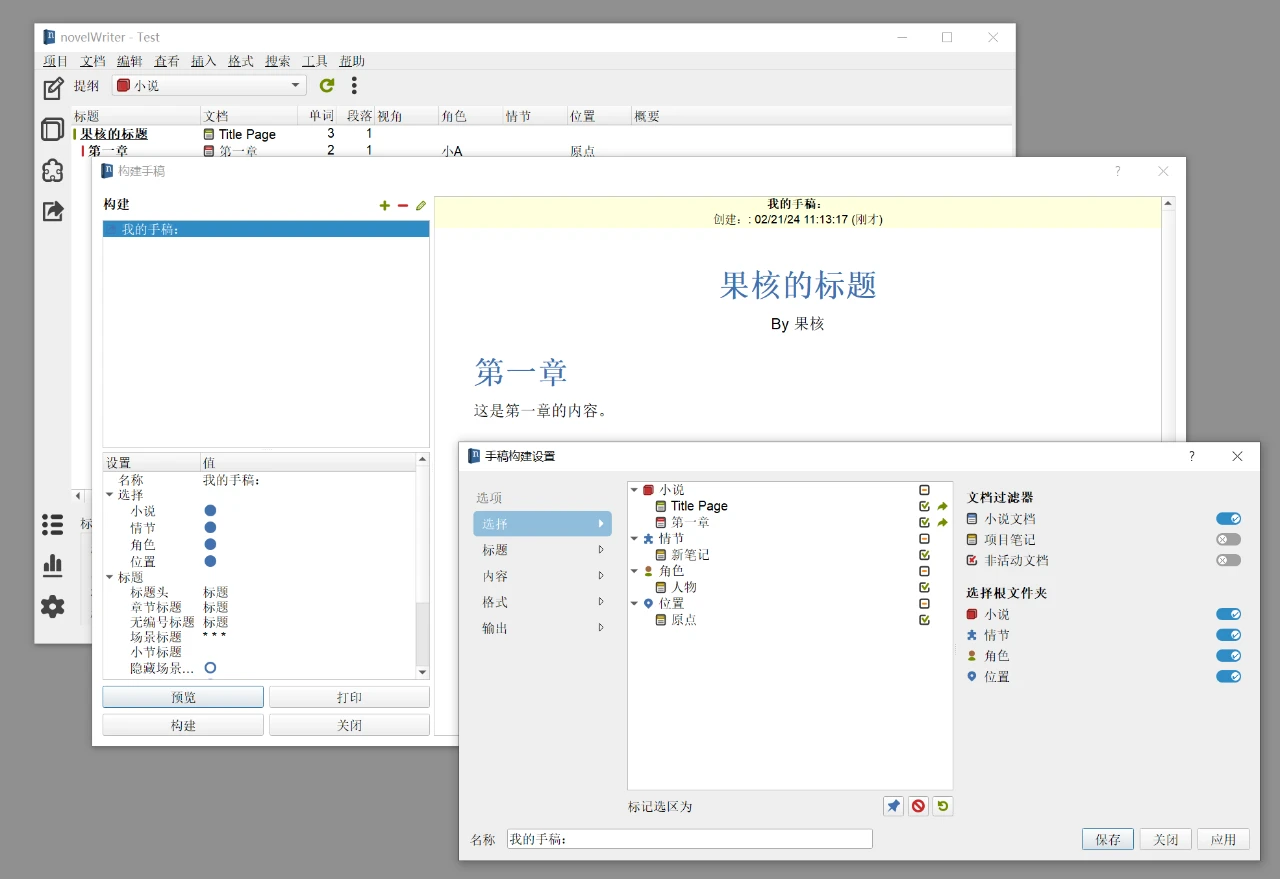Open the 小说 outline root dropdown

[x=209, y=86]
